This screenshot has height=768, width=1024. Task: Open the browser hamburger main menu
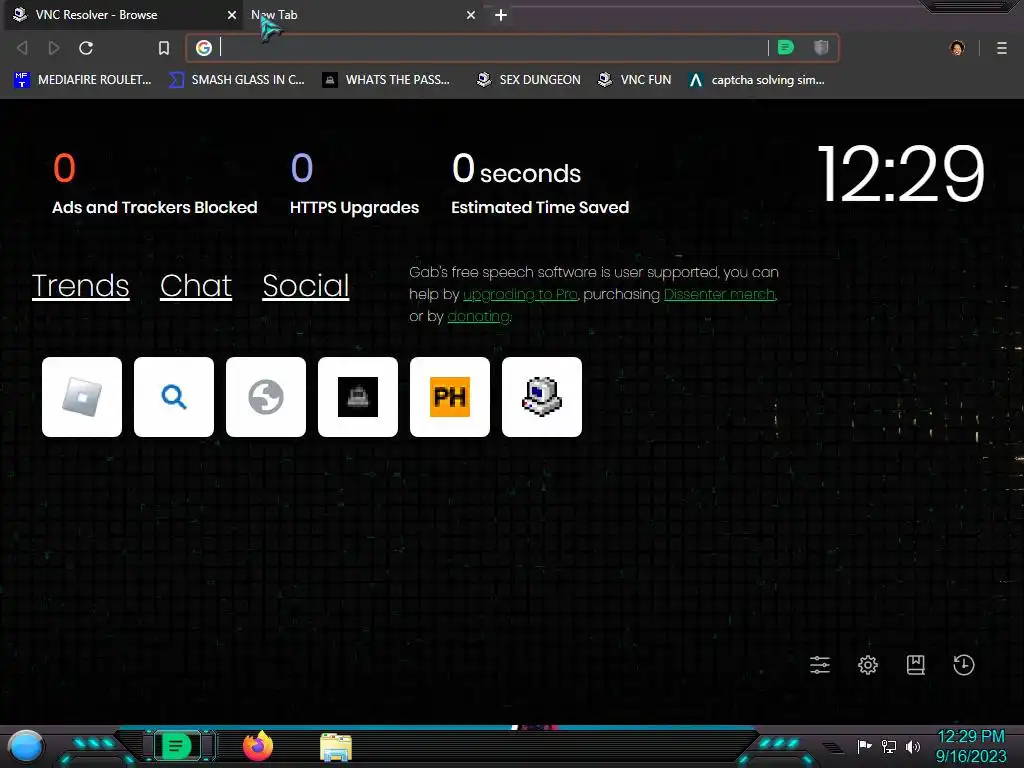(x=1002, y=48)
